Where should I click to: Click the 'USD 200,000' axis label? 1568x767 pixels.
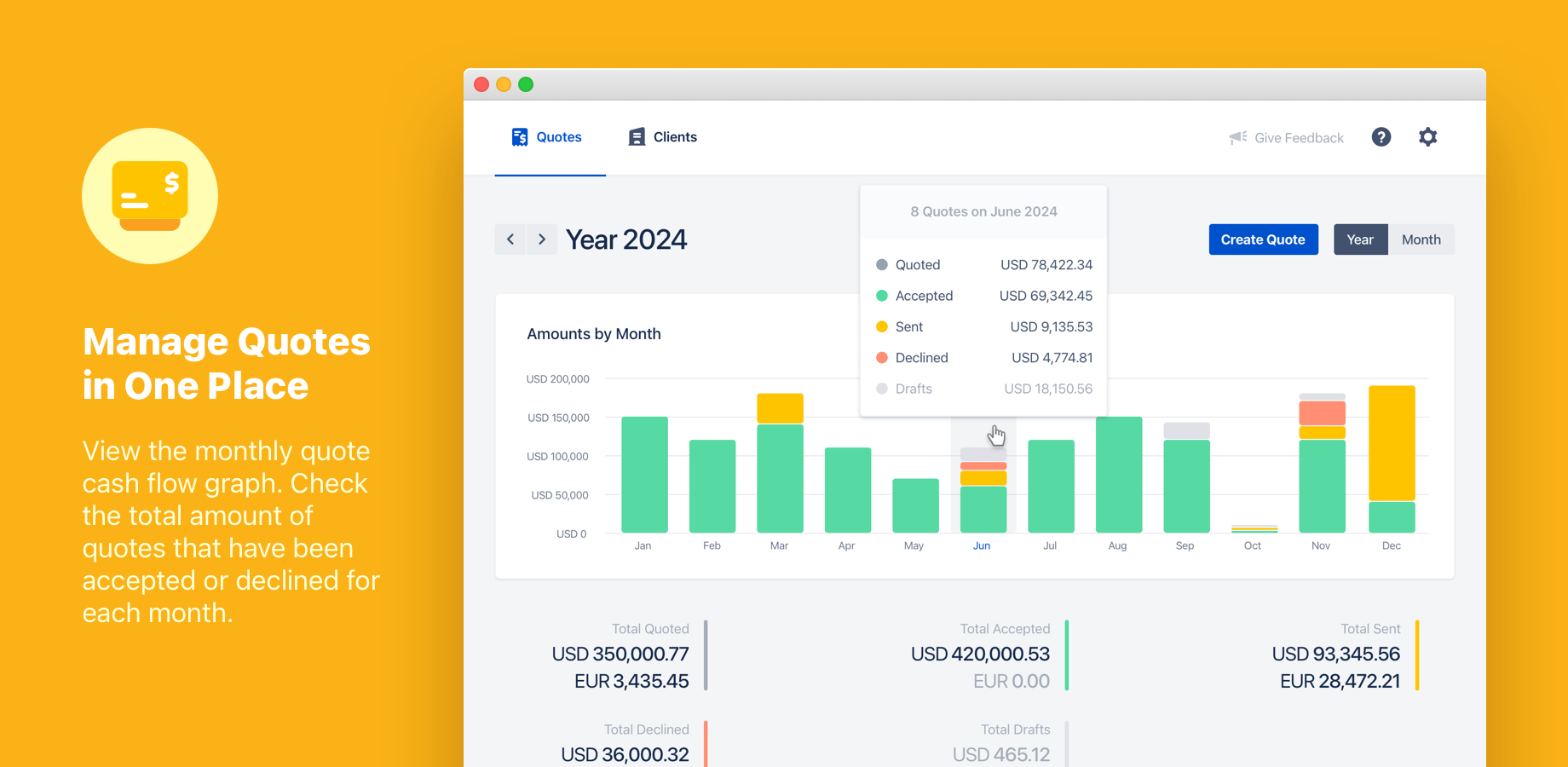tap(558, 379)
